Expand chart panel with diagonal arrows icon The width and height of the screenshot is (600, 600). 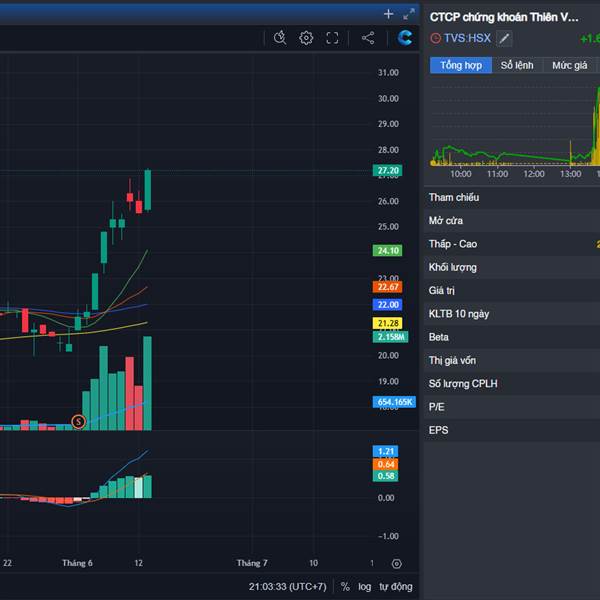click(409, 14)
